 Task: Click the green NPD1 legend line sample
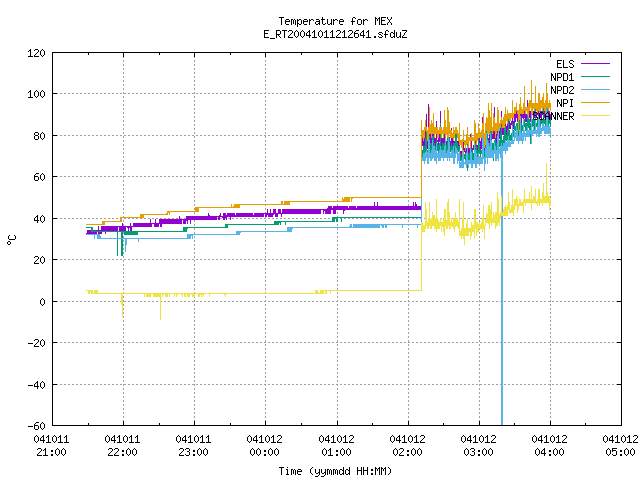coord(595,76)
